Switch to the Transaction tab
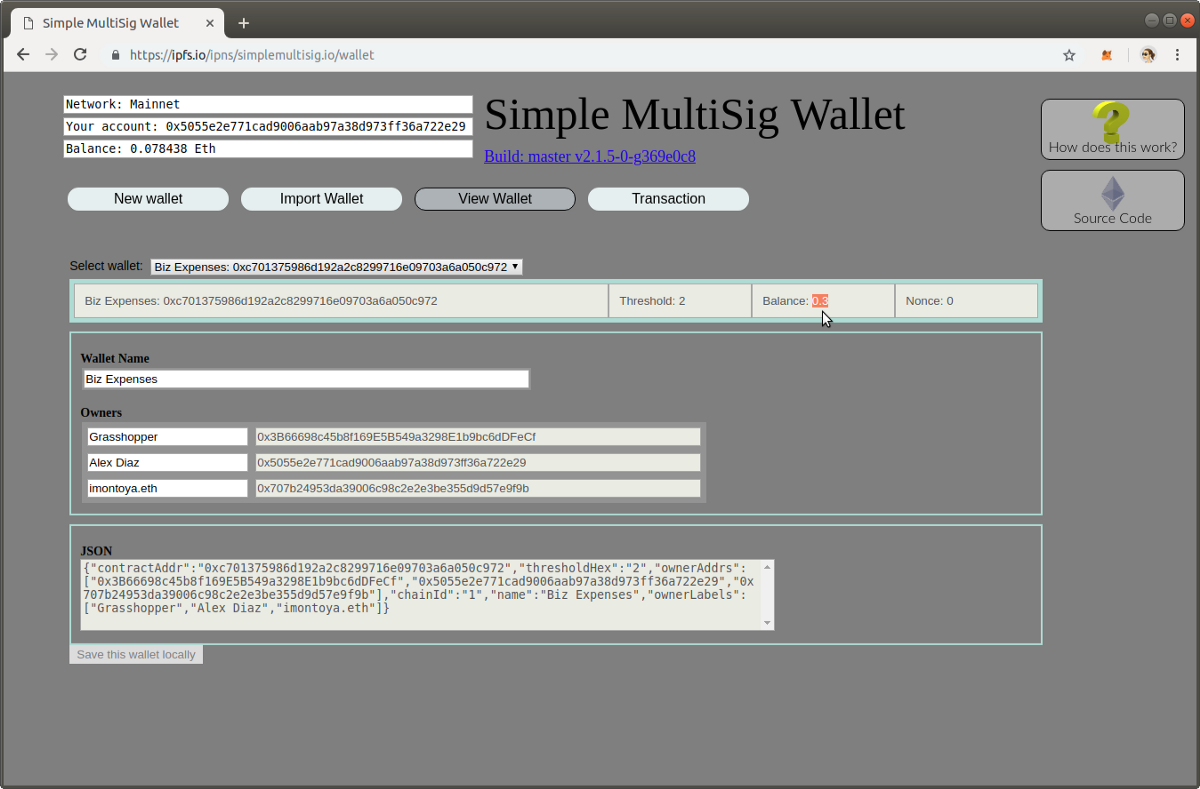Screen dimensions: 1200x789 click(x=667, y=198)
